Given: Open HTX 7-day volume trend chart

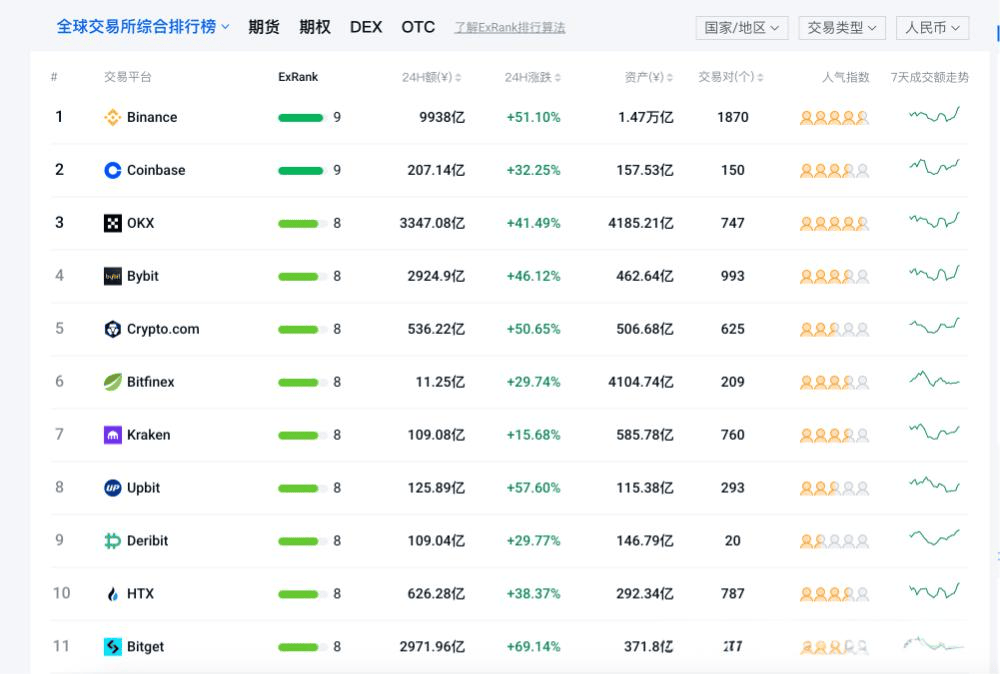Looking at the screenshot, I should (x=934, y=590).
